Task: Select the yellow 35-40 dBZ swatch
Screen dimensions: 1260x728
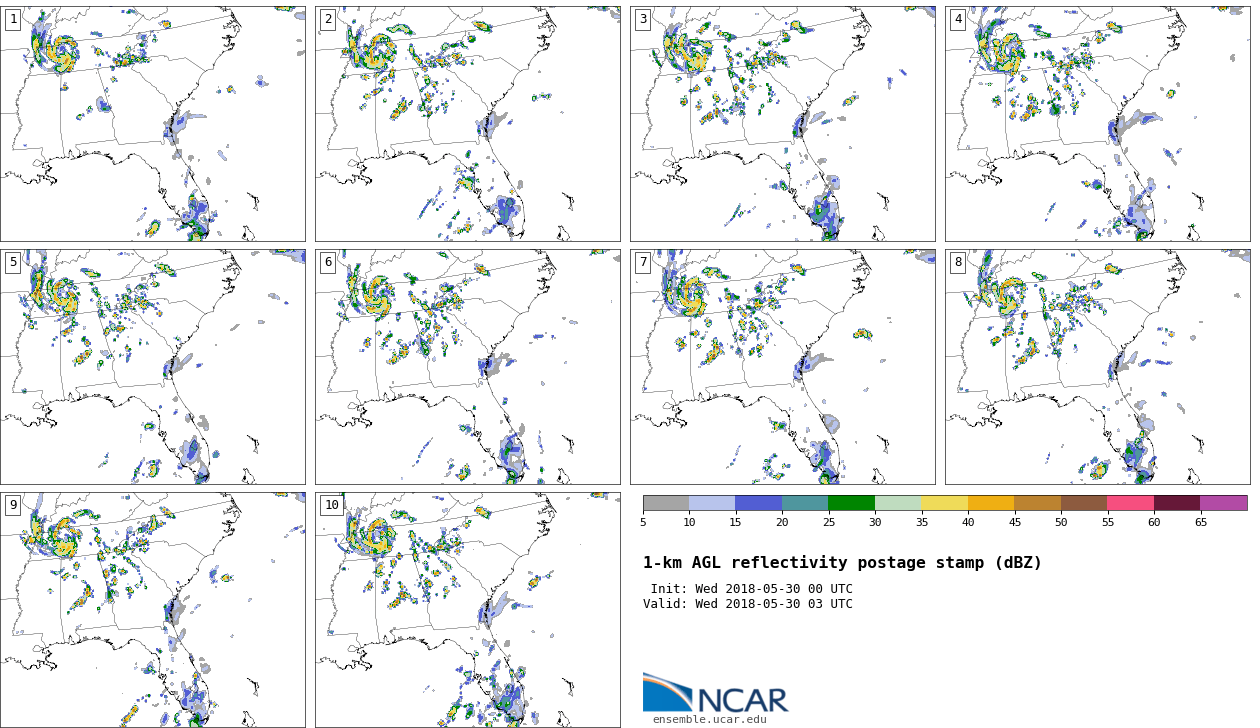Action: tap(944, 503)
